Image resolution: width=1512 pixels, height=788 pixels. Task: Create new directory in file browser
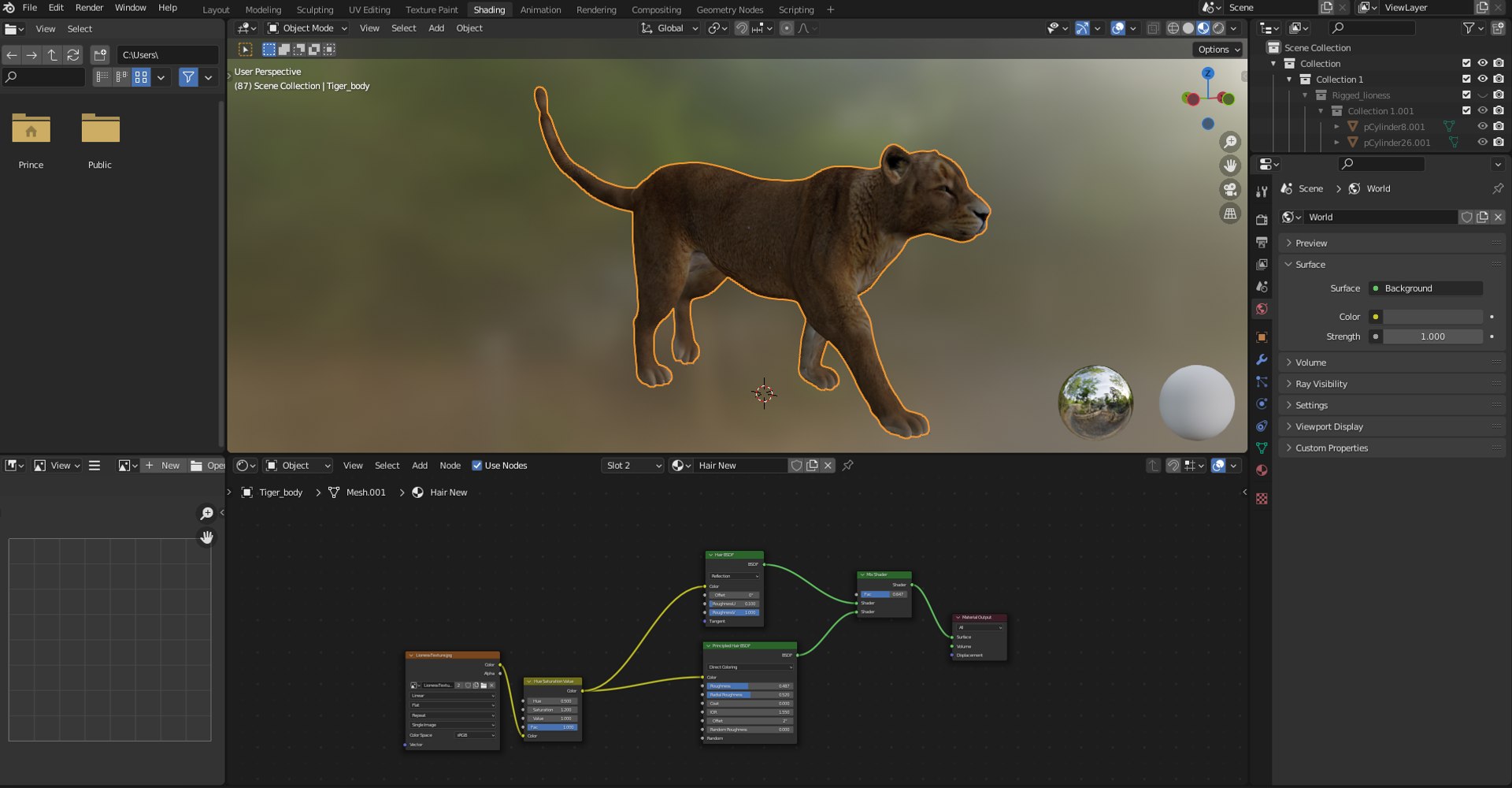[100, 55]
